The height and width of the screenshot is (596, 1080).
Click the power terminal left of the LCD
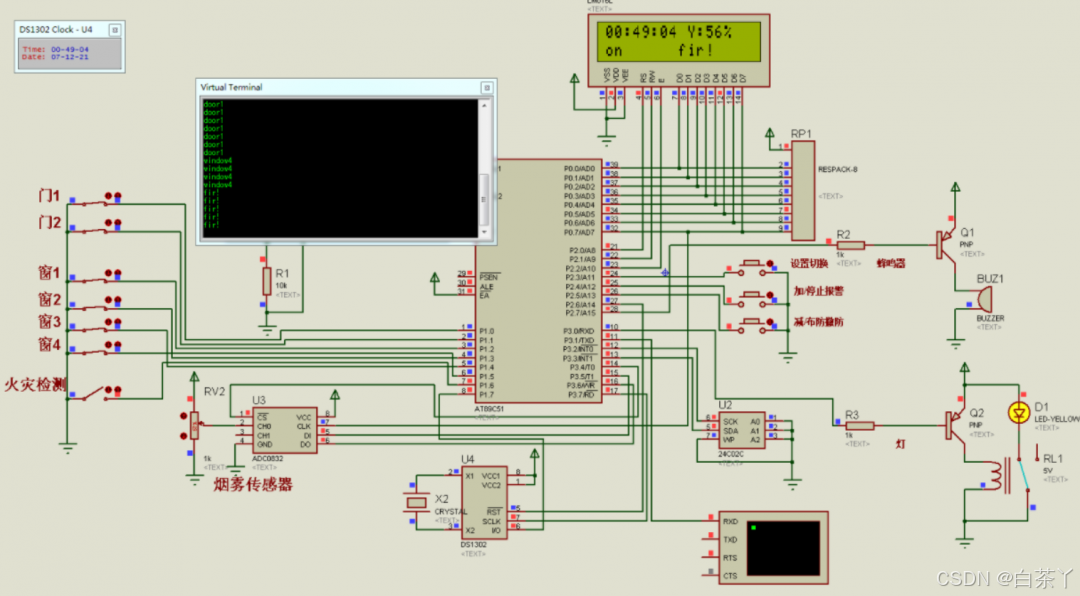[x=574, y=80]
